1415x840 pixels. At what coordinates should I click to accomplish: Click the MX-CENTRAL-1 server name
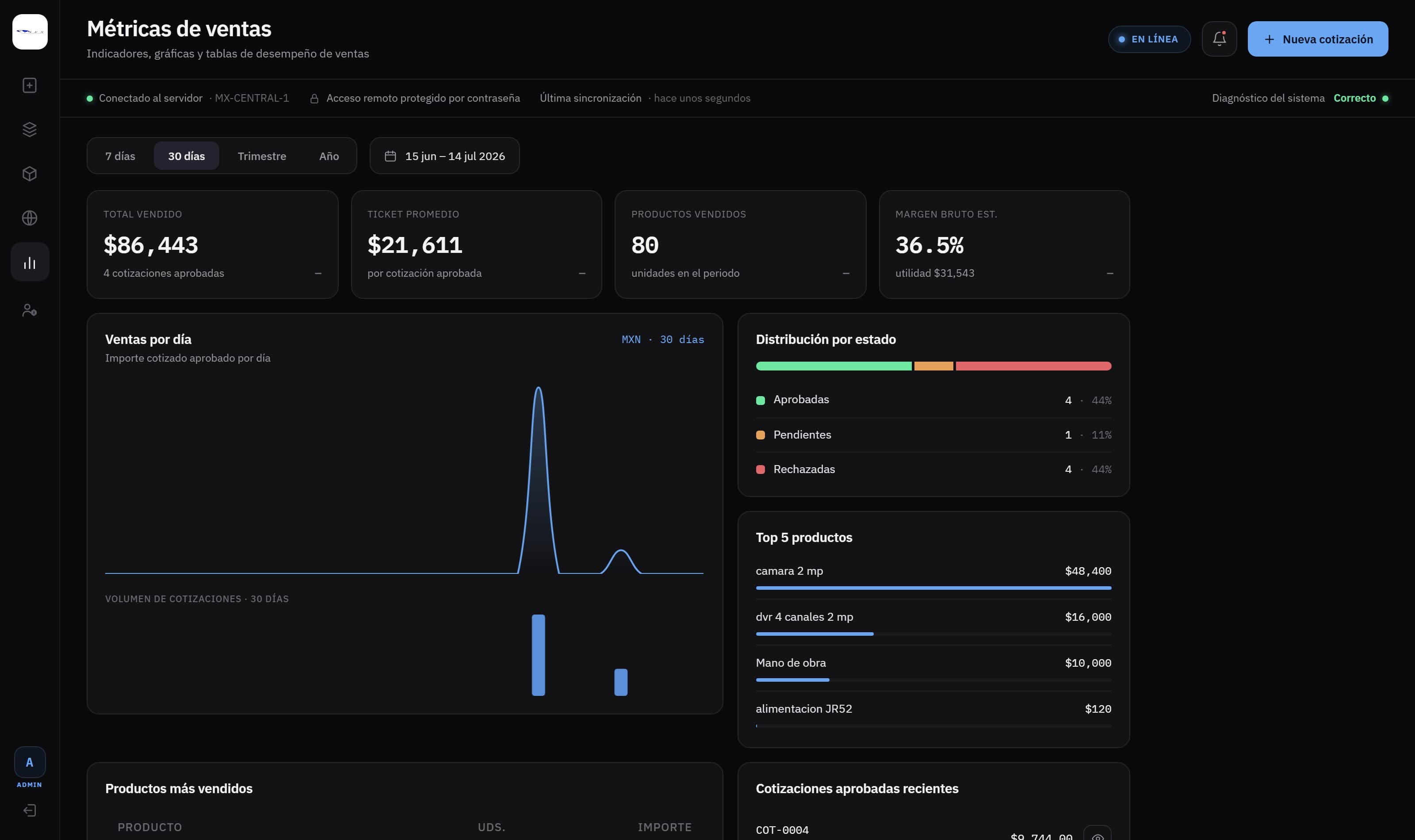252,98
